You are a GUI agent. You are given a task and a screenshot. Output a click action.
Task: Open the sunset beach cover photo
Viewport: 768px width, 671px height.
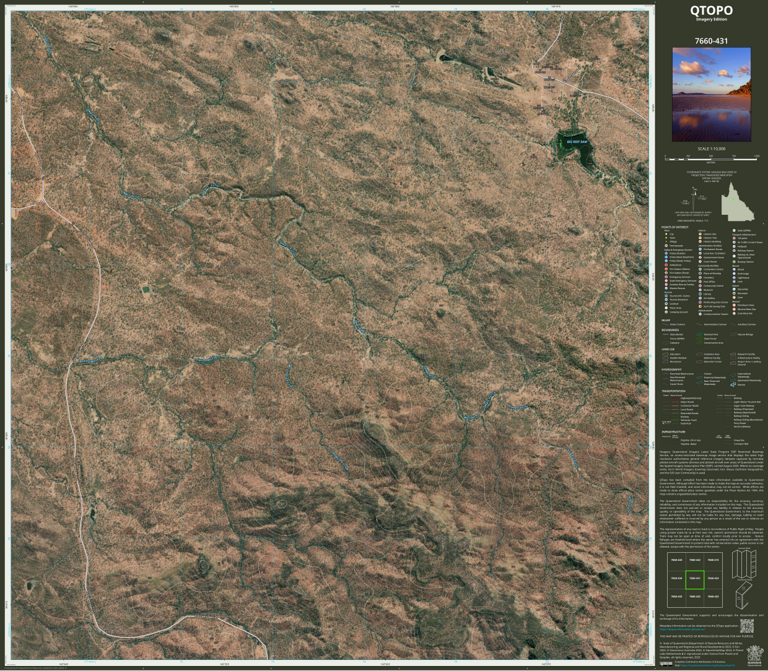click(712, 95)
